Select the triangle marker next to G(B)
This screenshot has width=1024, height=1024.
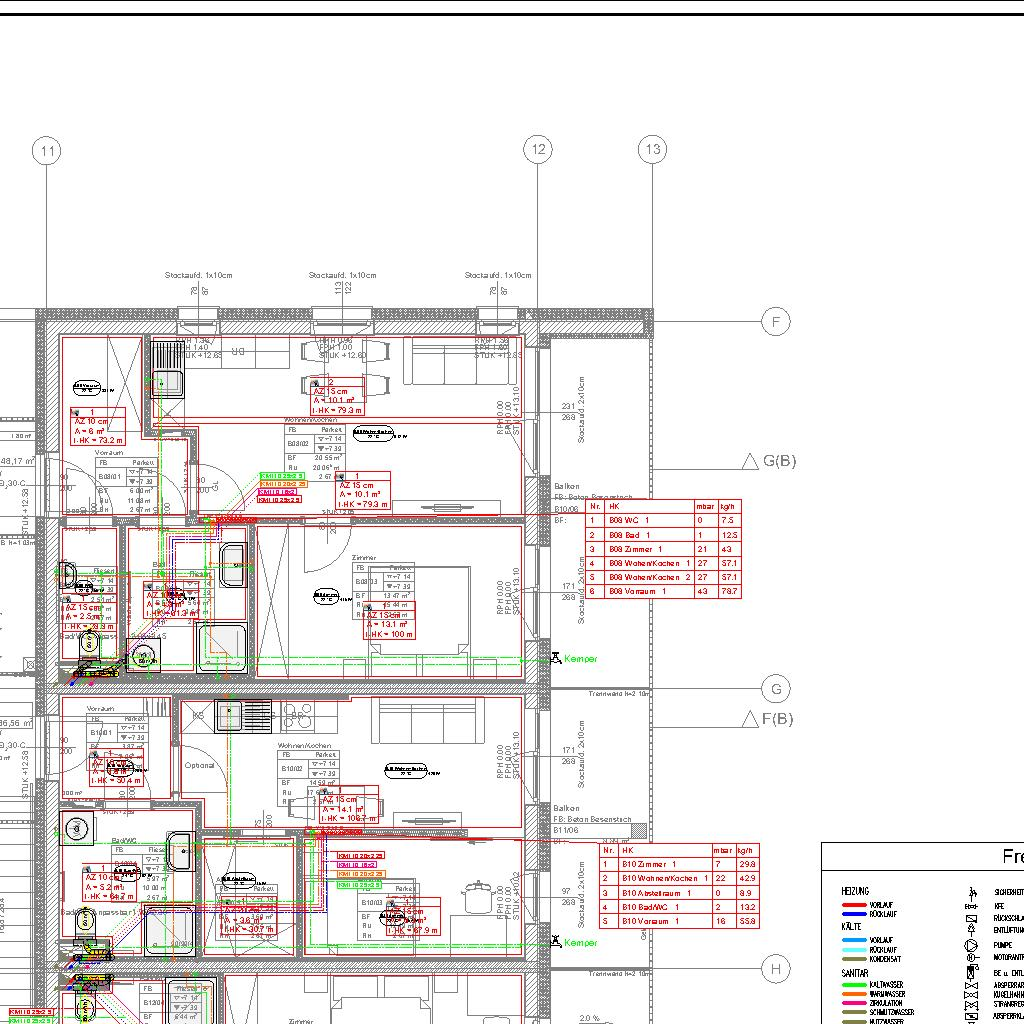point(750,461)
